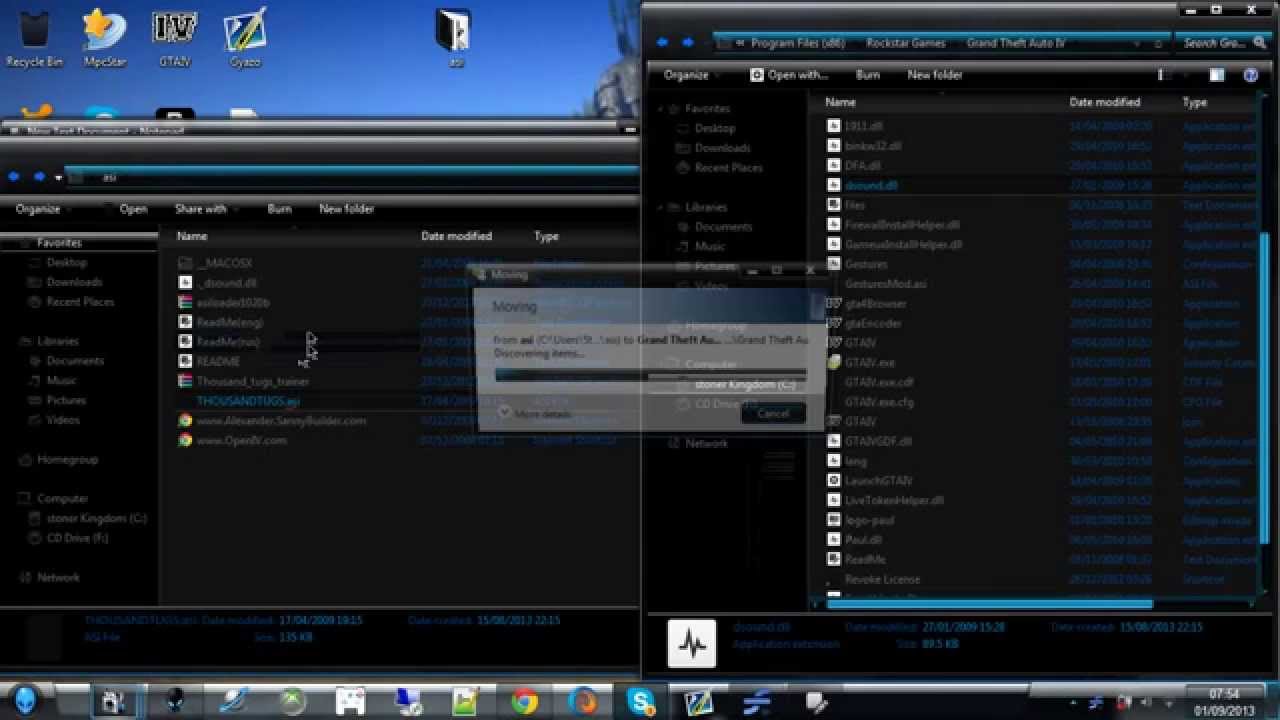Viewport: 1280px width, 720px height.
Task: Select the Thousand_tugs_trainer archive icon
Action: [185, 381]
